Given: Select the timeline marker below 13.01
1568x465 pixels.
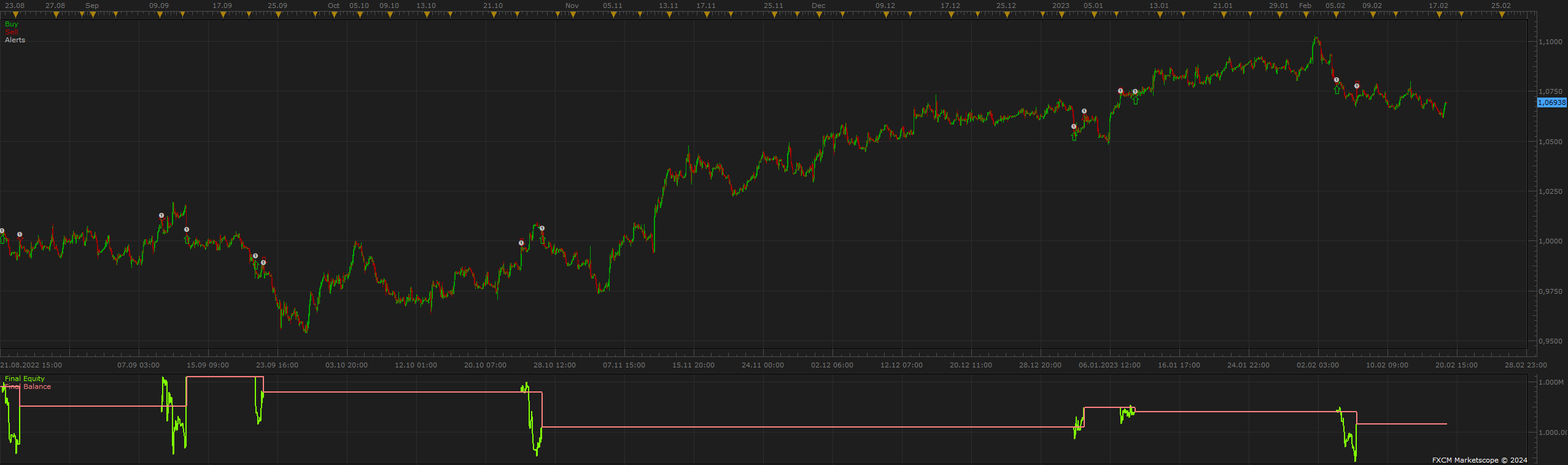Looking at the screenshot, I should (x=1160, y=15).
